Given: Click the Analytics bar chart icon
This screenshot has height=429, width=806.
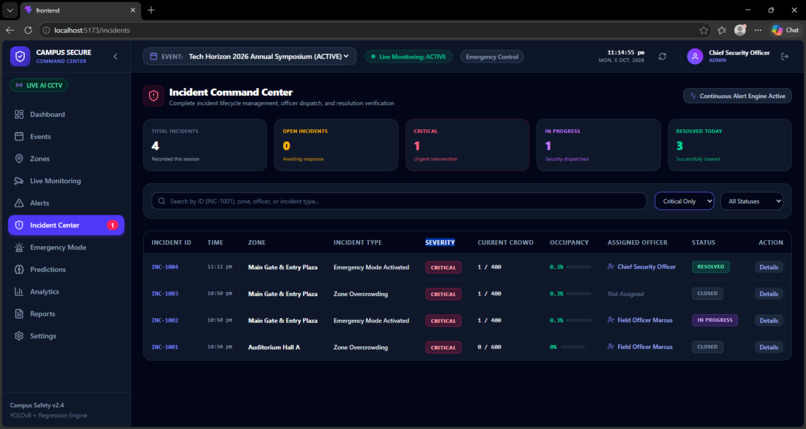Looking at the screenshot, I should (19, 291).
